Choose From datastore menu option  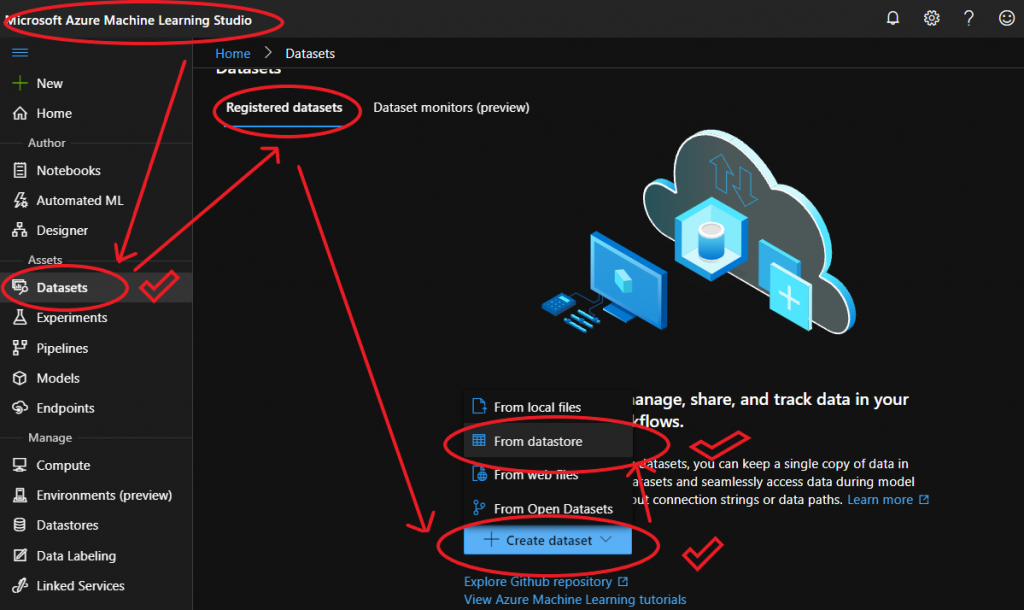click(x=548, y=441)
